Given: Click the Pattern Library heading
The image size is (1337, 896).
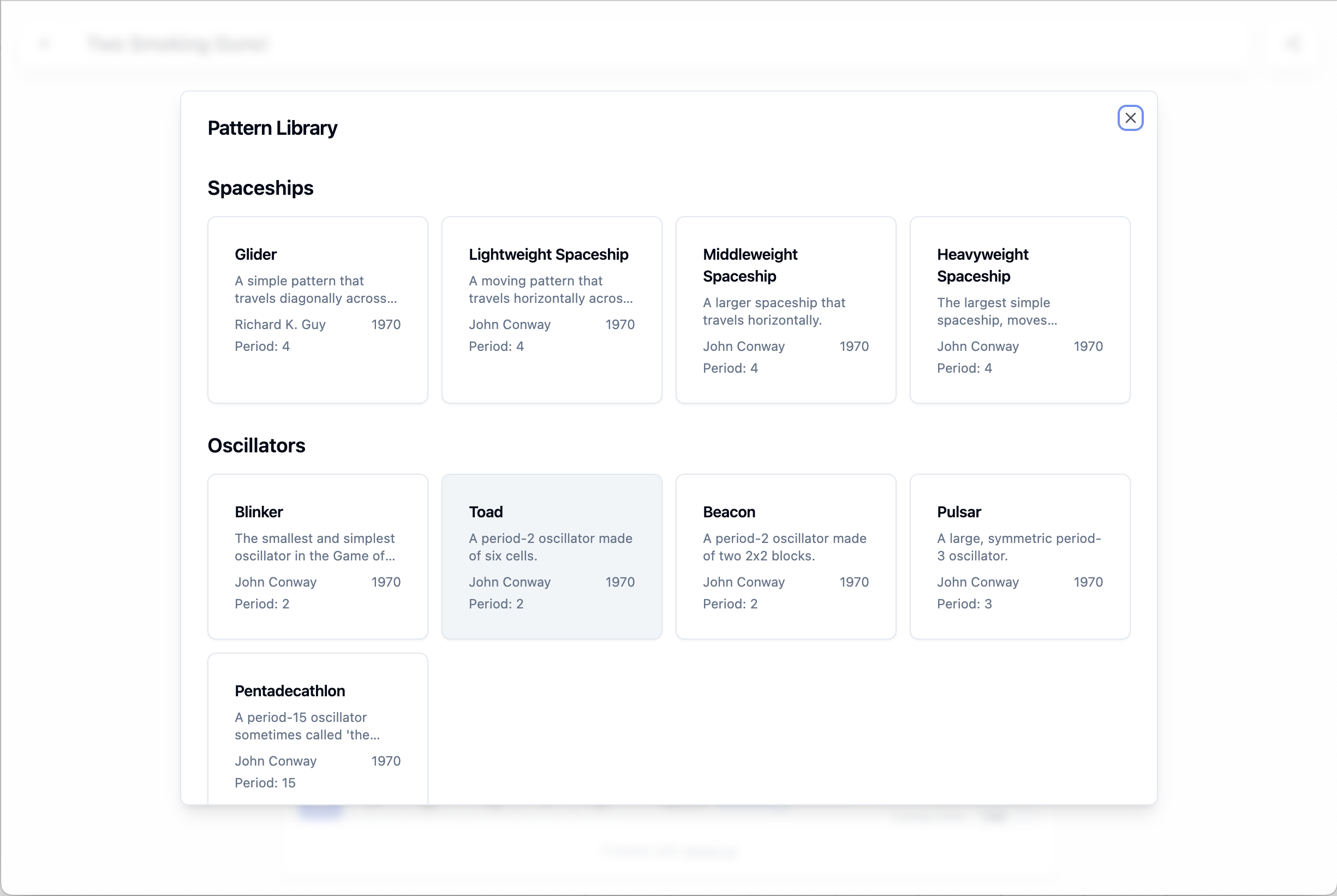Looking at the screenshot, I should click(x=272, y=128).
